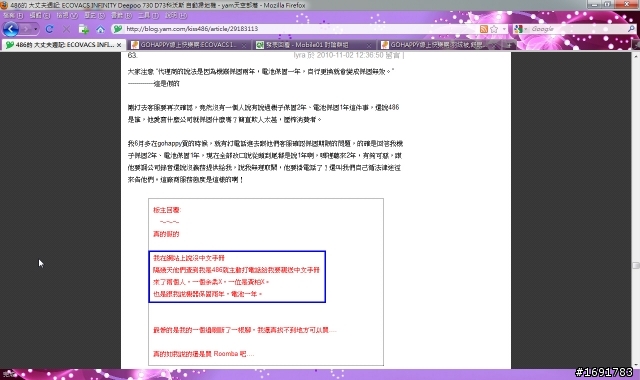Click into the Google search box
The height and width of the screenshot is (380, 640).
[578, 29]
